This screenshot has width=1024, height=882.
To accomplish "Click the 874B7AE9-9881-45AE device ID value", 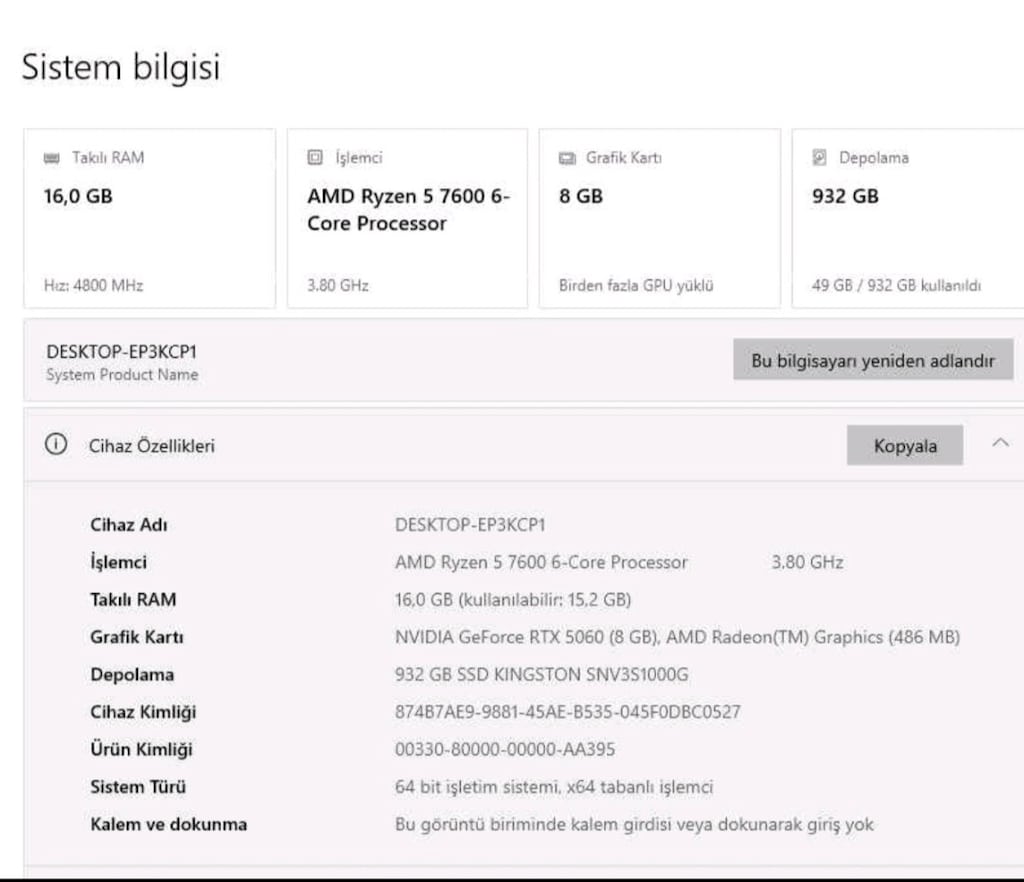I will pos(568,712).
